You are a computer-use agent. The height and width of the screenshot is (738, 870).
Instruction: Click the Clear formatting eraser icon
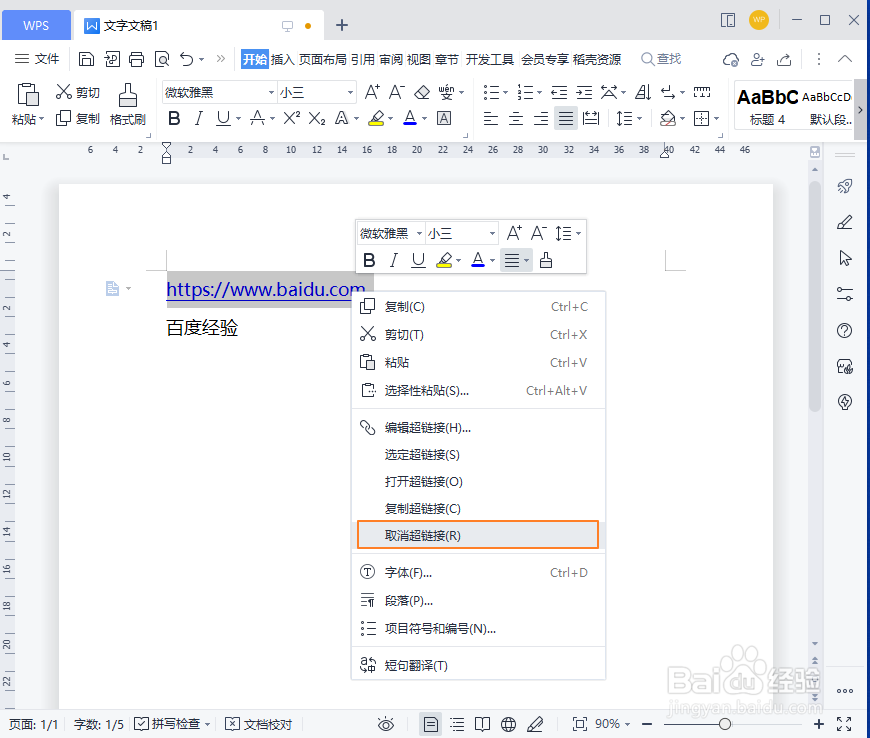(422, 92)
